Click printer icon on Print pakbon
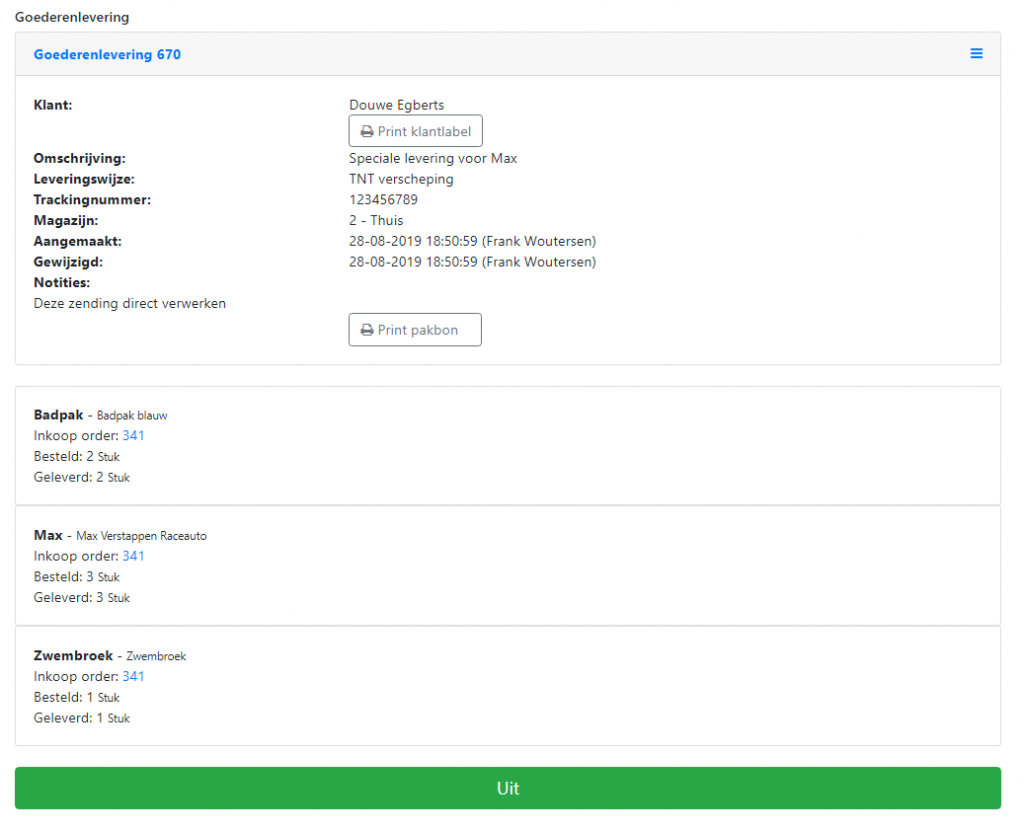Screen dimensions: 1024x832 point(367,330)
